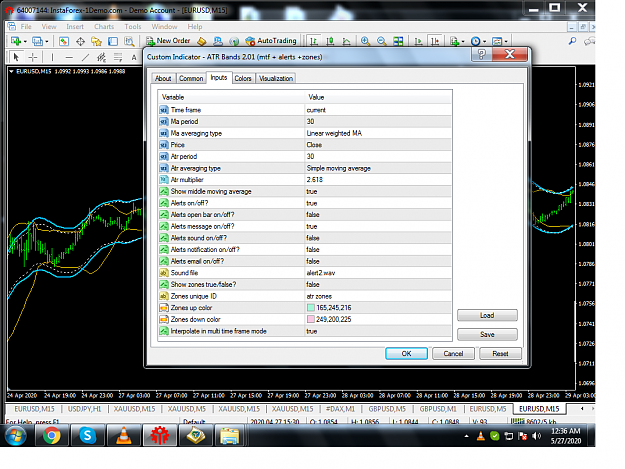625x469 pixels.
Task: Open Chrome from the Windows taskbar
Action: 51,435
